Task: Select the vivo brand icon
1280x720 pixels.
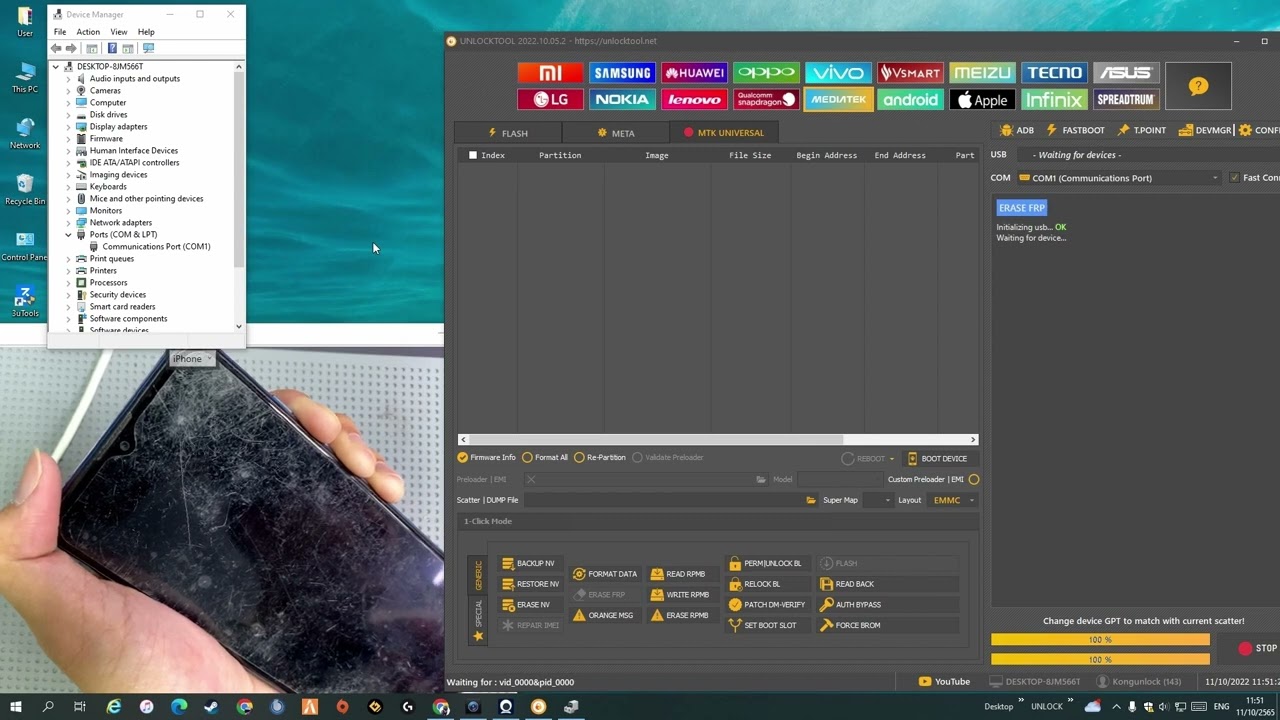Action: click(838, 73)
